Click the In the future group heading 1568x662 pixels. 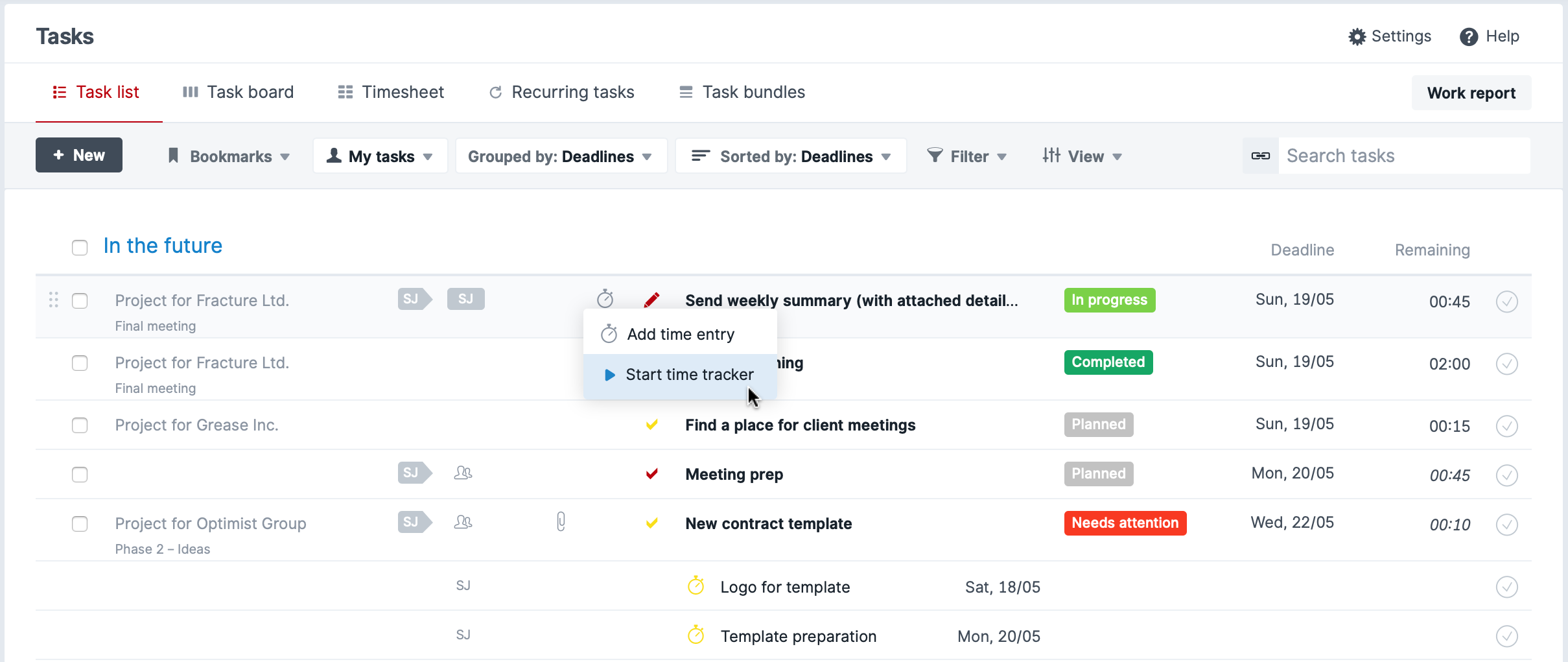(163, 246)
